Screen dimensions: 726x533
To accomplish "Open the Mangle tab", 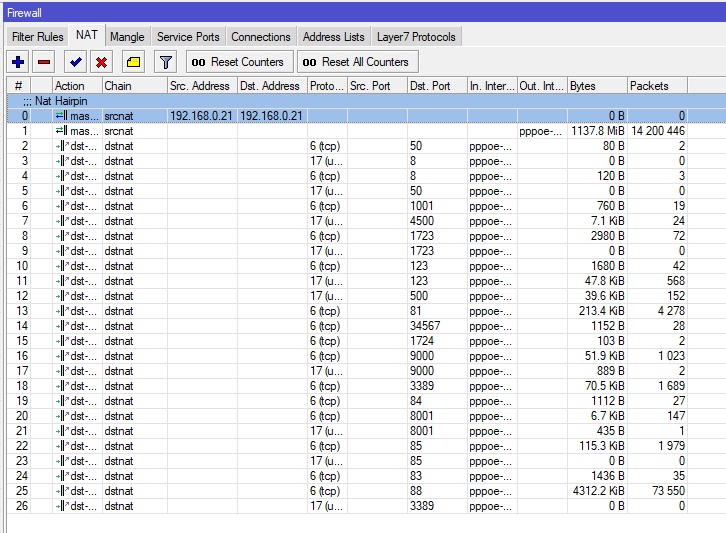I will pos(127,37).
